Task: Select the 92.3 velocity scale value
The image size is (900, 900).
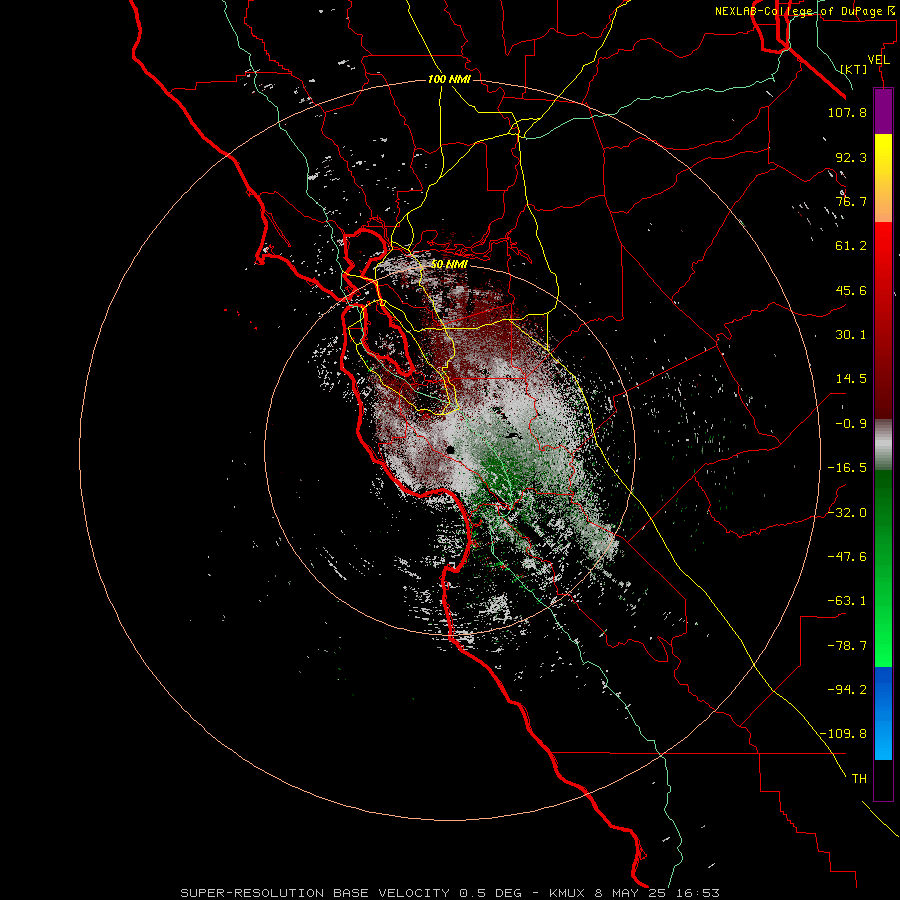Action: (851, 157)
